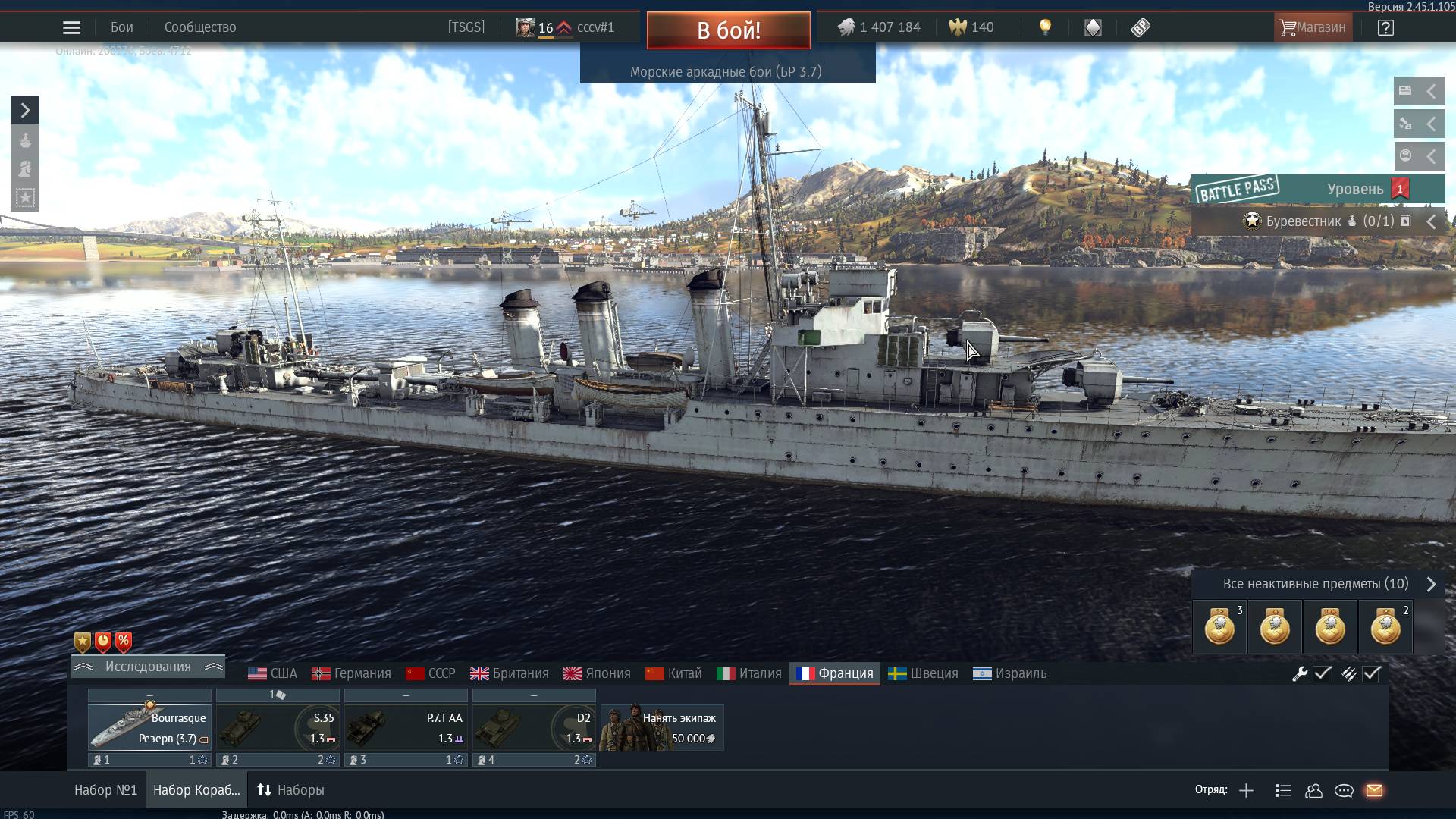Click the ship modifications sidebar icon
Viewport: 1456px width, 819px height.
point(25,141)
